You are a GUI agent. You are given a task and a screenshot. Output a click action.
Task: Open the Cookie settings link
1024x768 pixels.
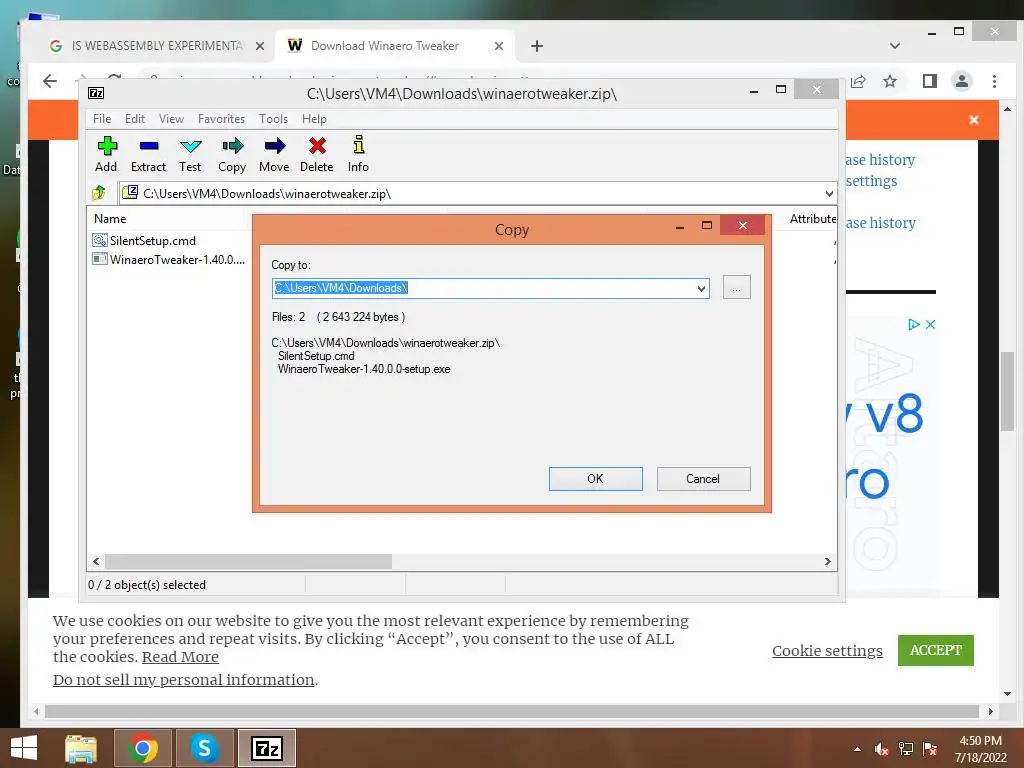coord(827,650)
